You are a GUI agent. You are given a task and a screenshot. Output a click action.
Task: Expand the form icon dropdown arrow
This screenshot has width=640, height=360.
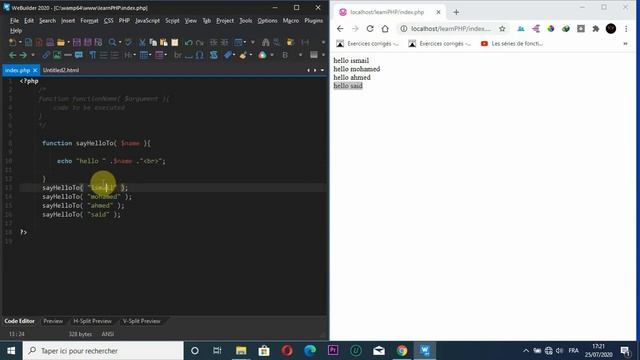point(166,55)
